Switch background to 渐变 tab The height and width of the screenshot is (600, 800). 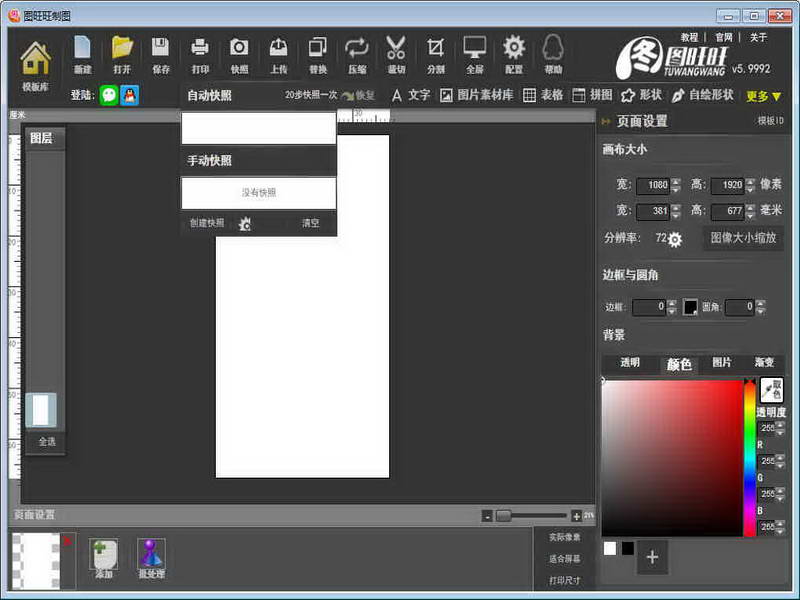point(764,363)
